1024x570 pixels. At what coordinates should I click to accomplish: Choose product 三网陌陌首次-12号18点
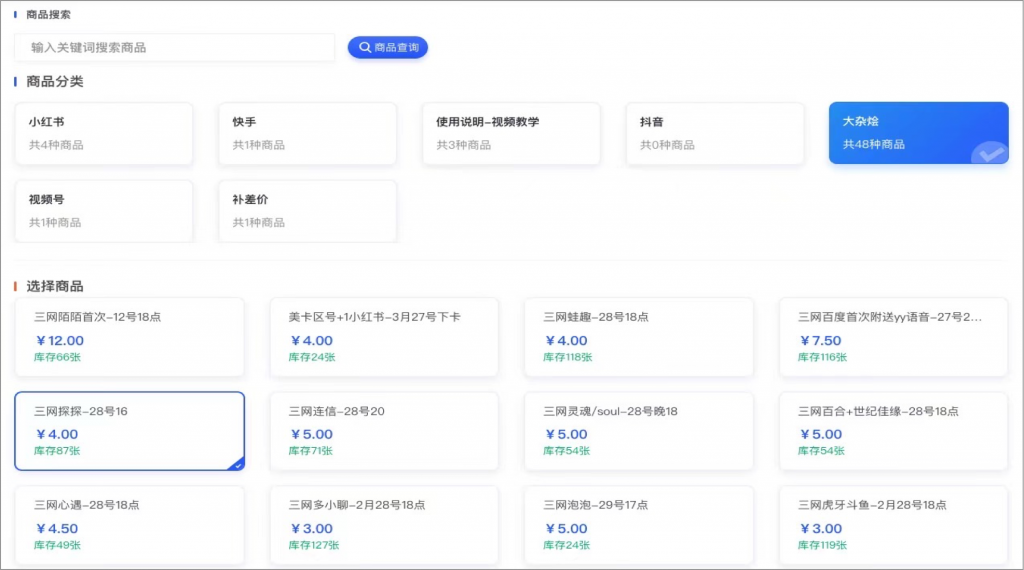tap(130, 337)
